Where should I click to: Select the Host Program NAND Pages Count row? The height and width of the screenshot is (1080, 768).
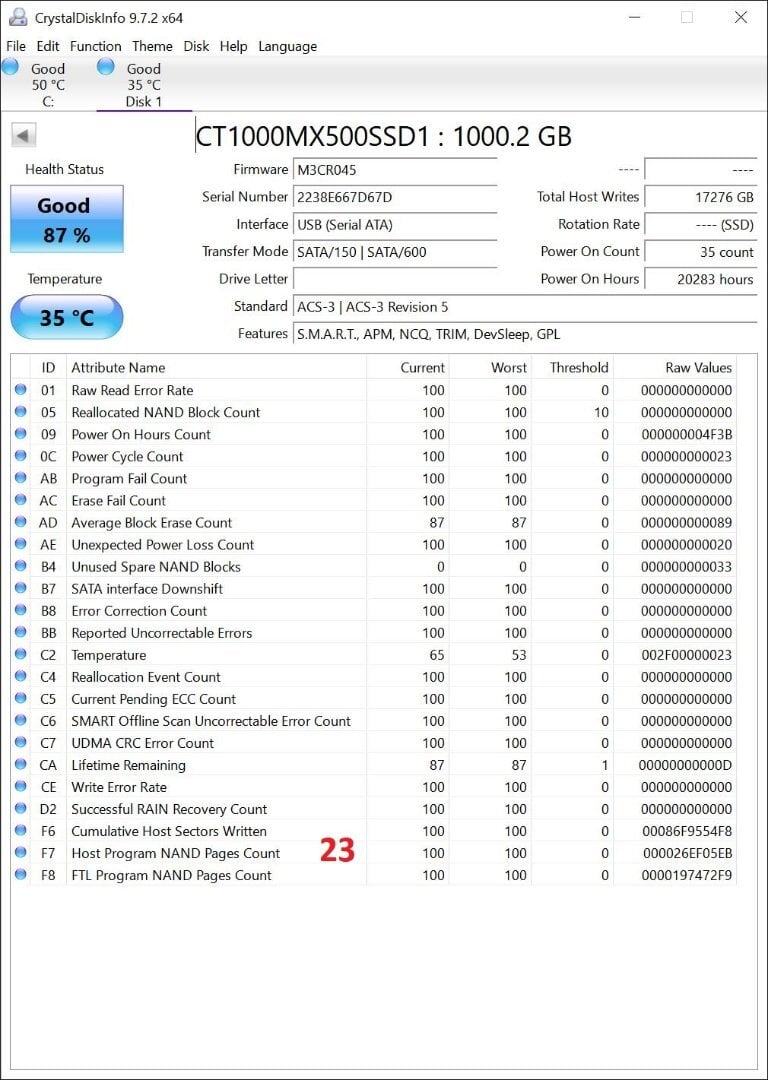point(374,853)
